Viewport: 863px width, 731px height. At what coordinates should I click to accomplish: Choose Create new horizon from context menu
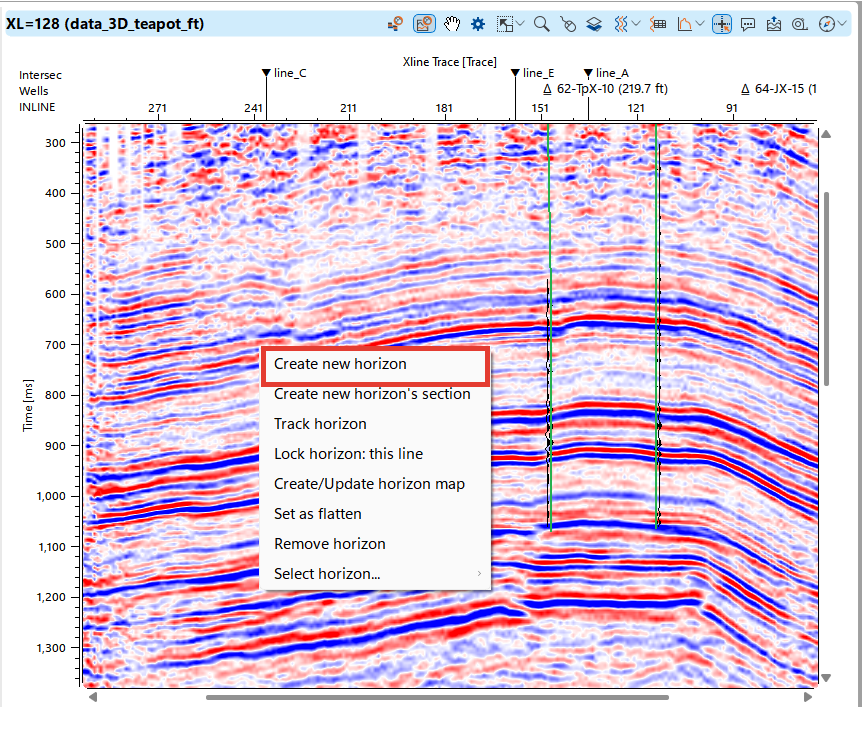pos(340,364)
